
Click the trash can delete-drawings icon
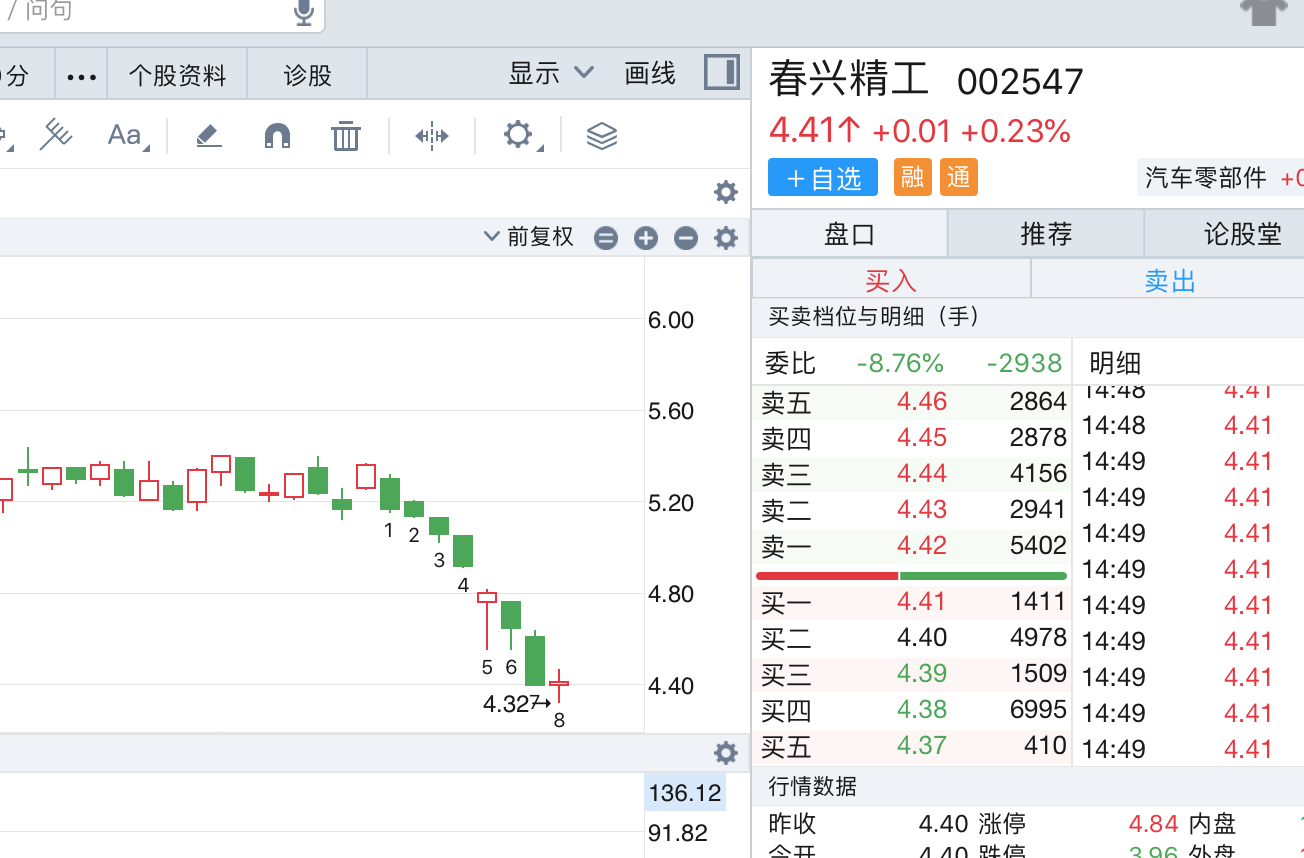pyautogui.click(x=345, y=135)
